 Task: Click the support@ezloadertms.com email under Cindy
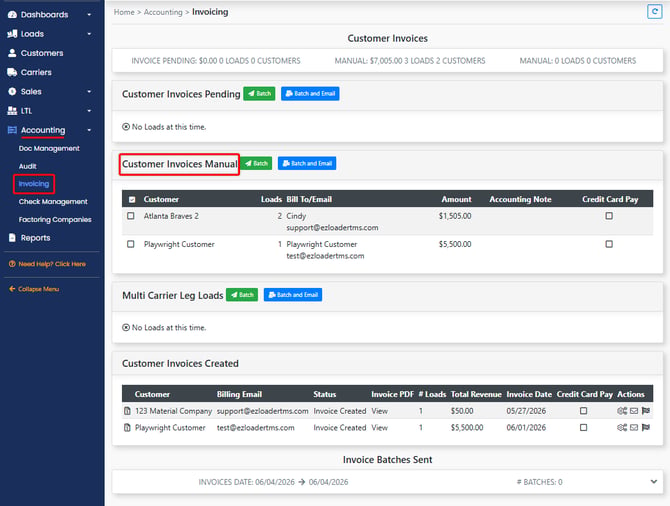tap(332, 227)
